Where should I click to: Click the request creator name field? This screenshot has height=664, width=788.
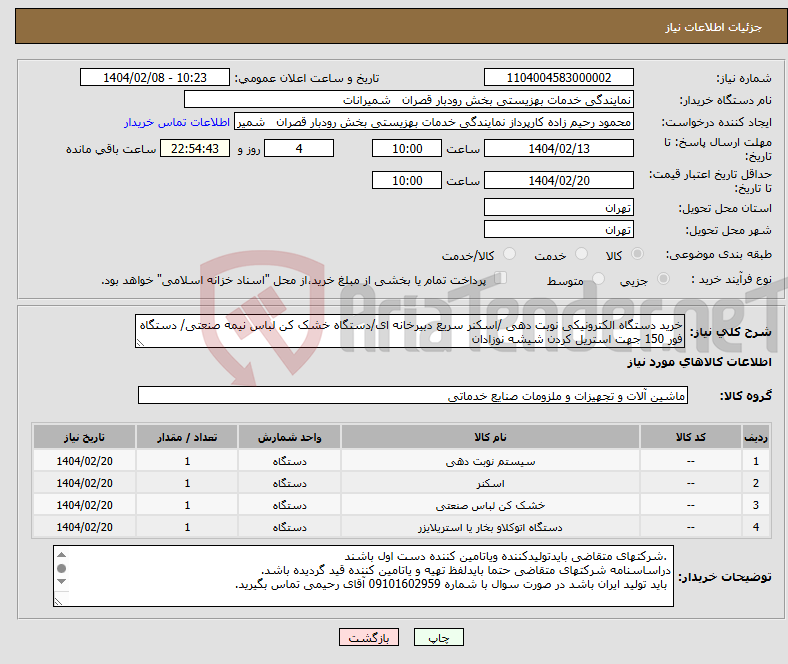(x=434, y=122)
